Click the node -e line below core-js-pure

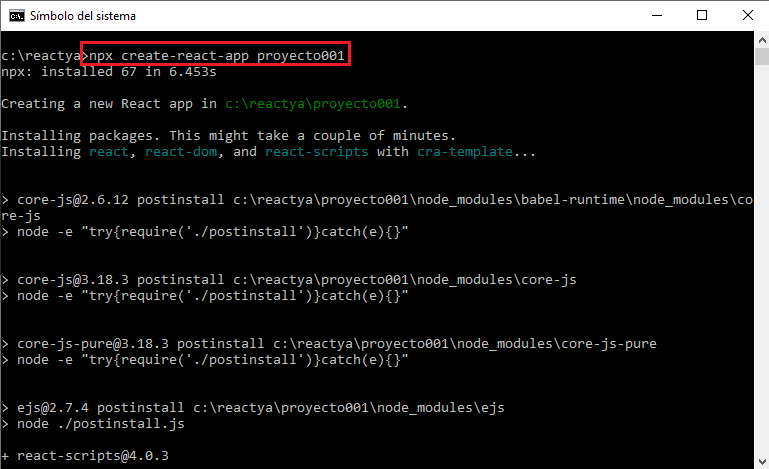[x=205, y=360]
